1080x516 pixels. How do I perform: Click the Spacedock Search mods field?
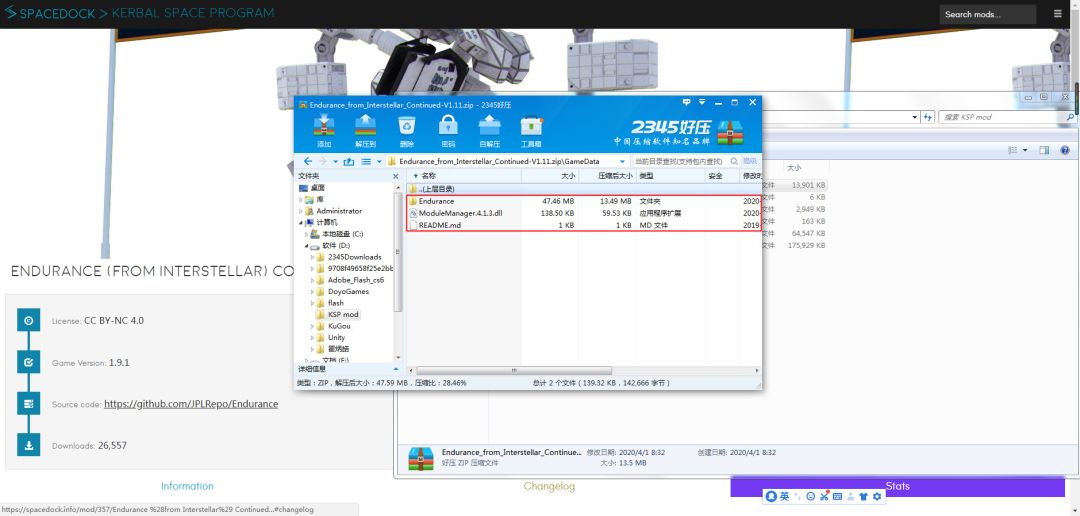coord(988,14)
